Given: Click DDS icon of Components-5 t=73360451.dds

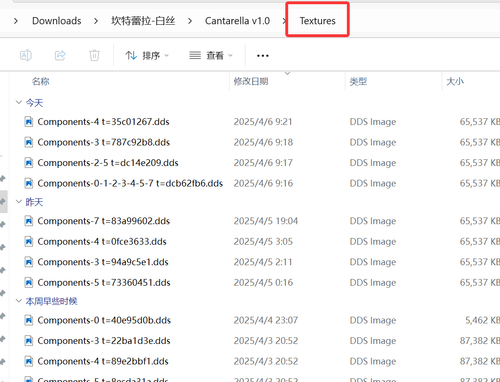Looking at the screenshot, I should tap(29, 283).
